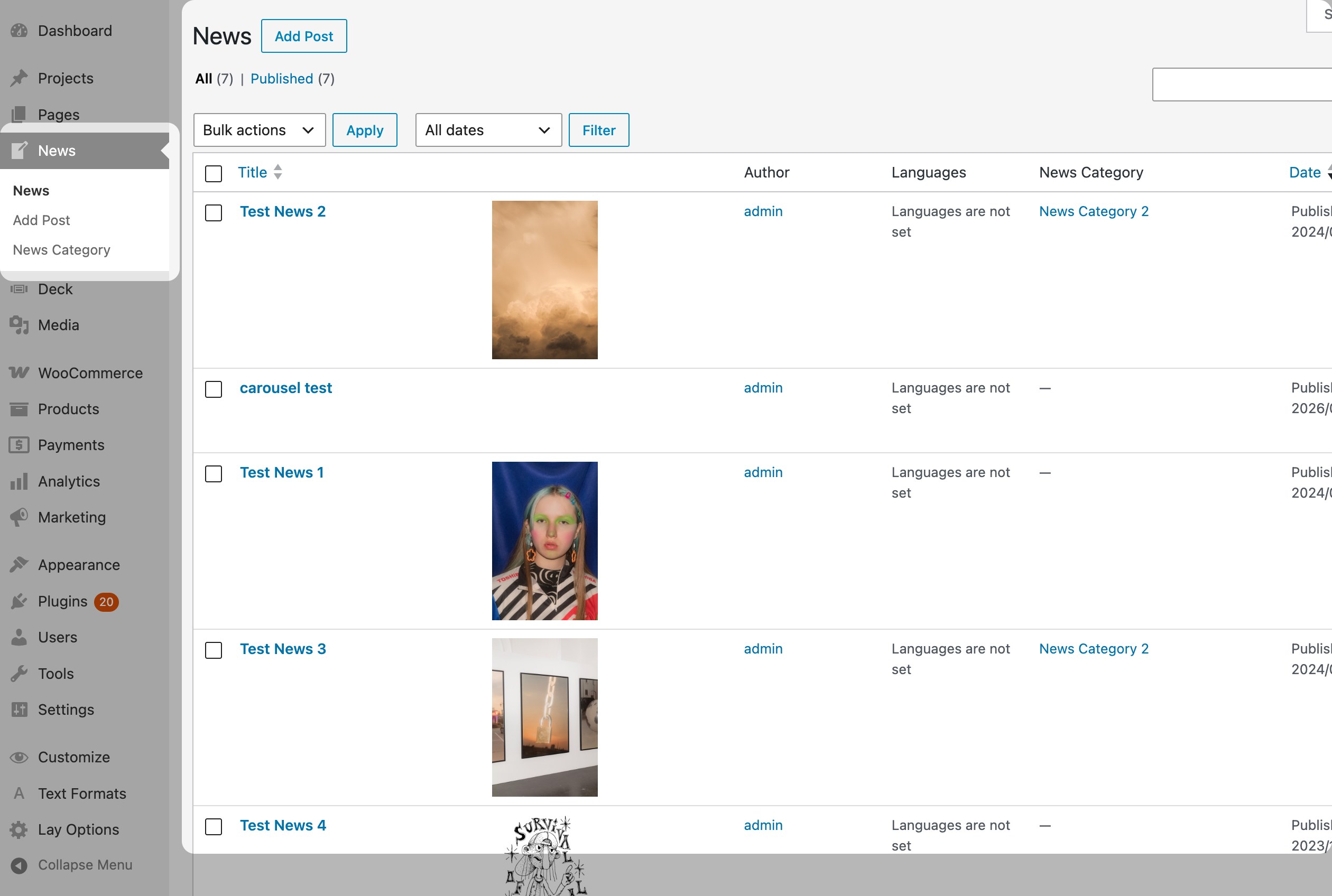
Task: Check the box for Test News 4
Action: point(214,827)
